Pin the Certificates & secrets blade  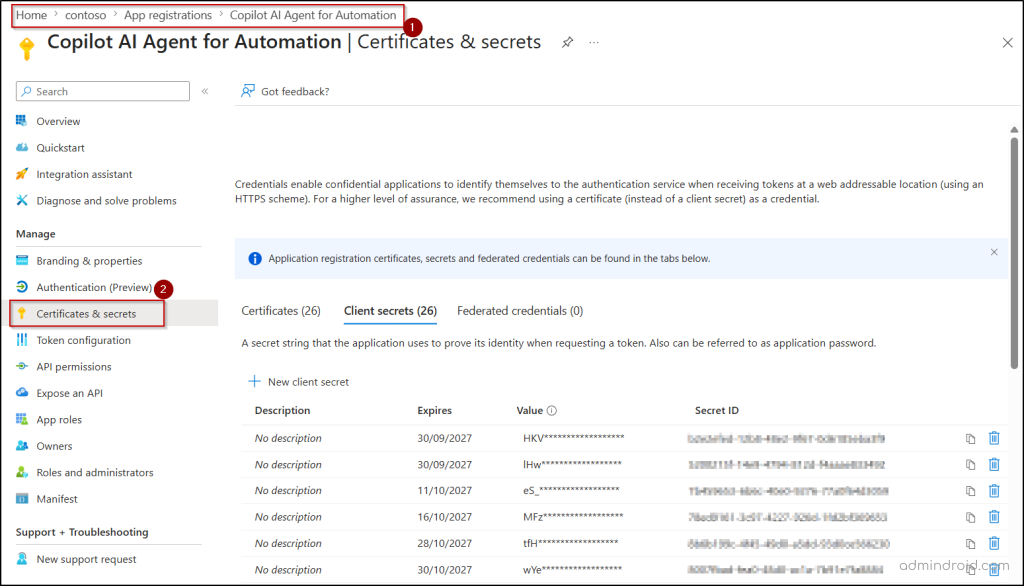coord(568,42)
